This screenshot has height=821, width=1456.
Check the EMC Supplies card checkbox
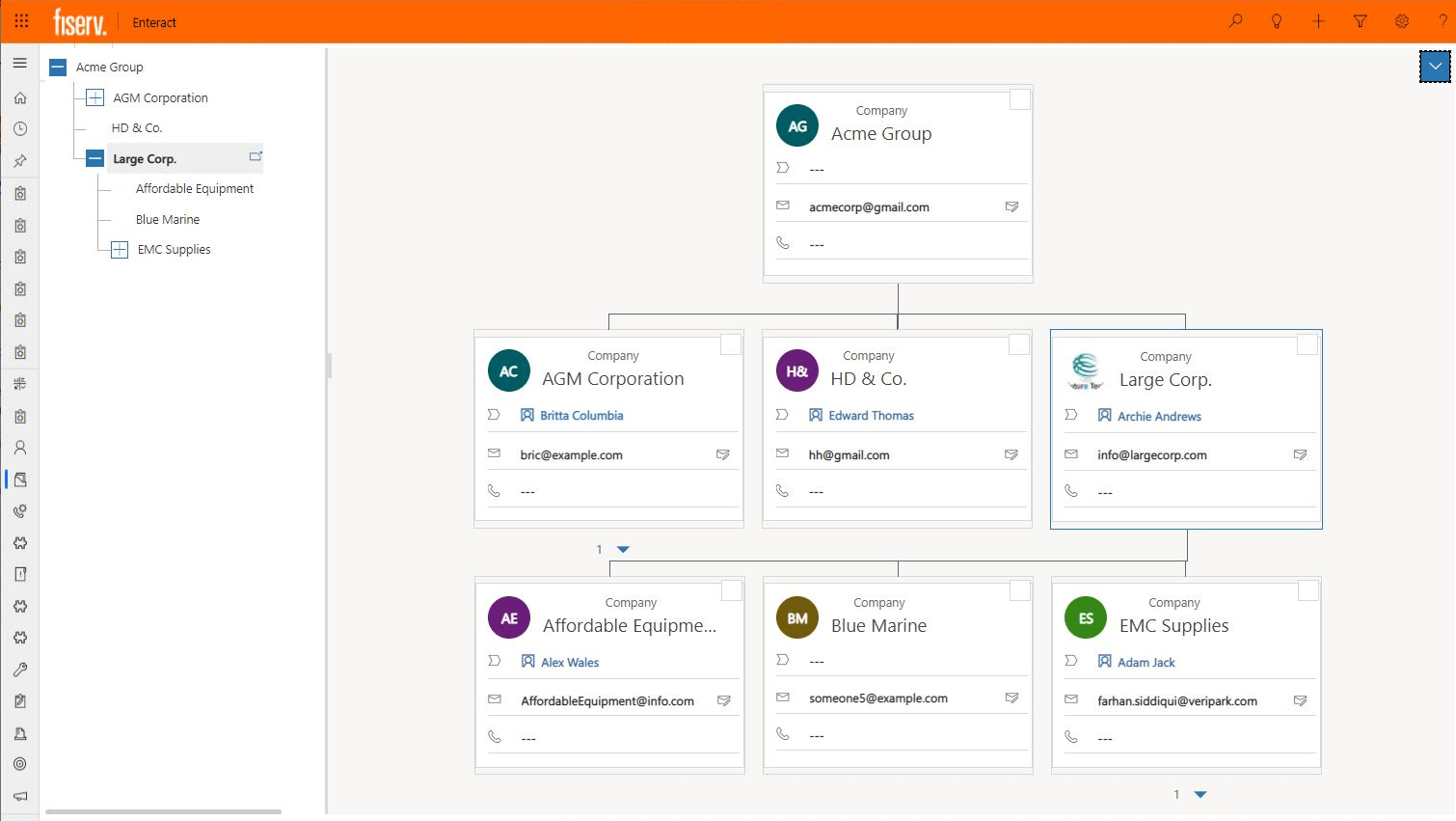pyautogui.click(x=1307, y=589)
